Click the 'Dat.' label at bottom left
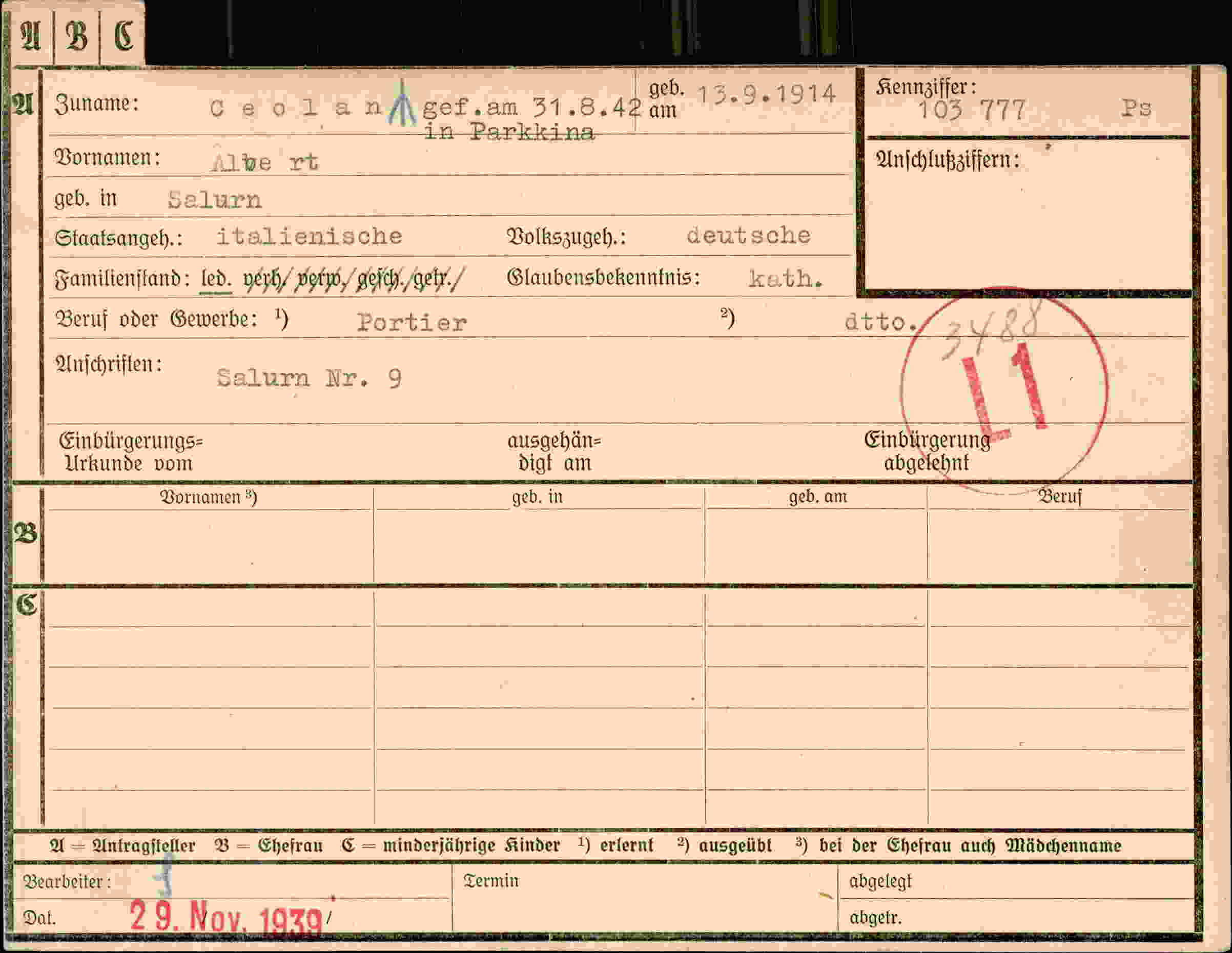The width and height of the screenshot is (1232, 953). pos(39,919)
